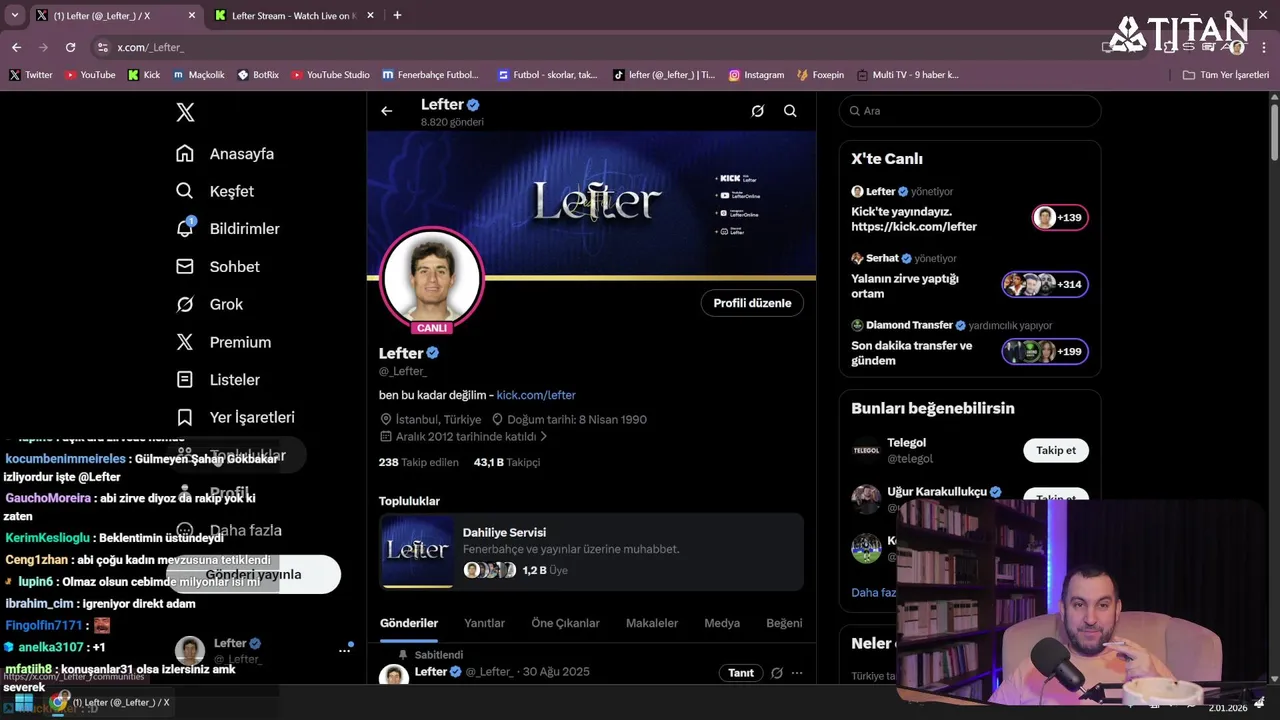The width and height of the screenshot is (1280, 720).
Task: Join Diamond Transfer live with +199
Action: coord(1045,352)
